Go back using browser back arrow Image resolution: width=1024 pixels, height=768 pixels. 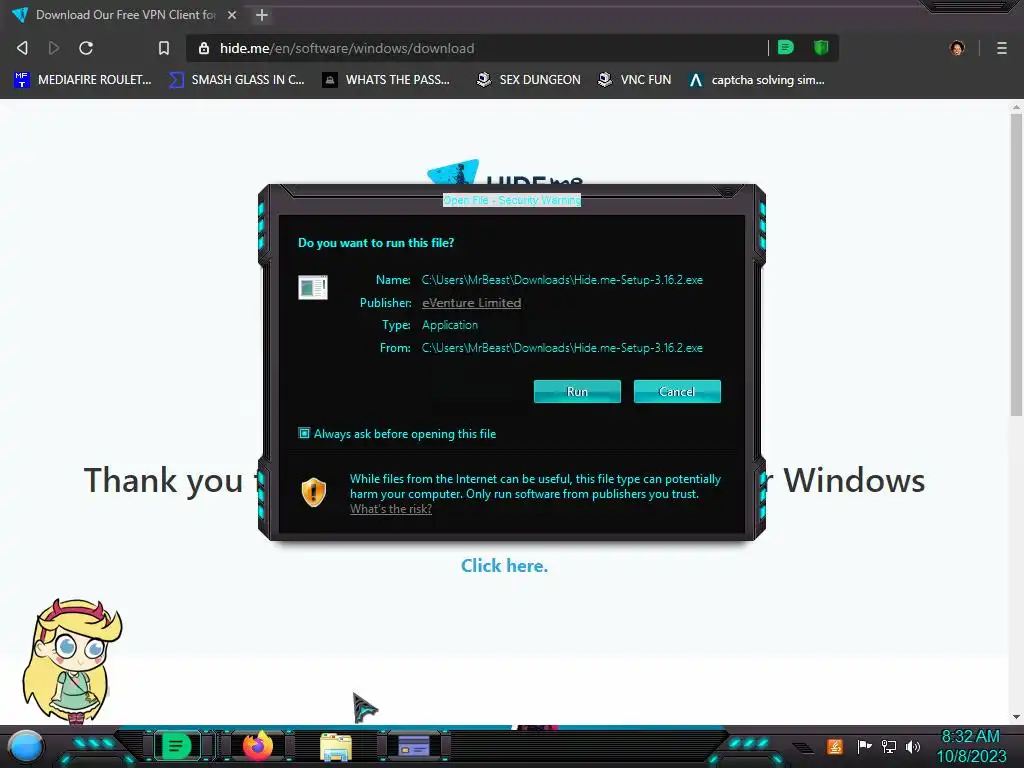click(x=22, y=48)
